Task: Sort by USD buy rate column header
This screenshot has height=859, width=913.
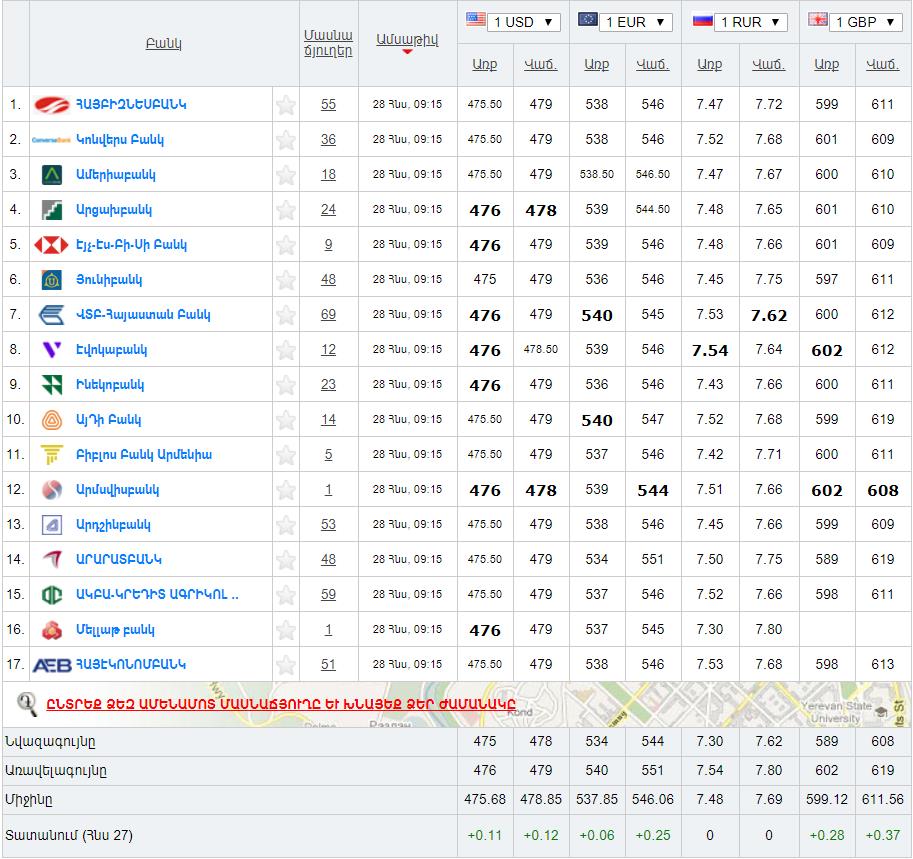Action: 485,64
